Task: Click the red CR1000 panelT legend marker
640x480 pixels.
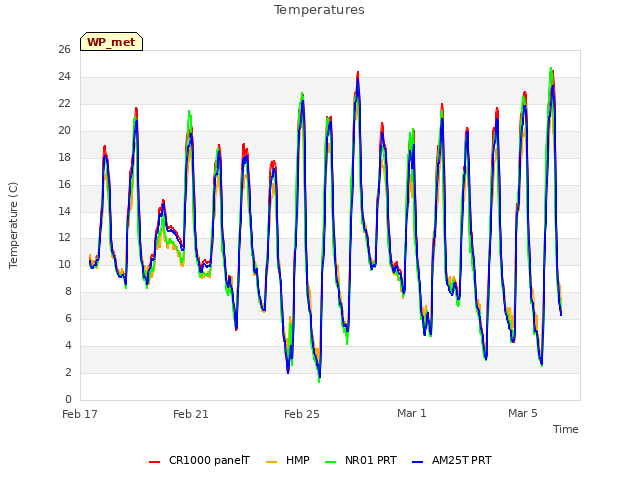Action: pos(154,462)
